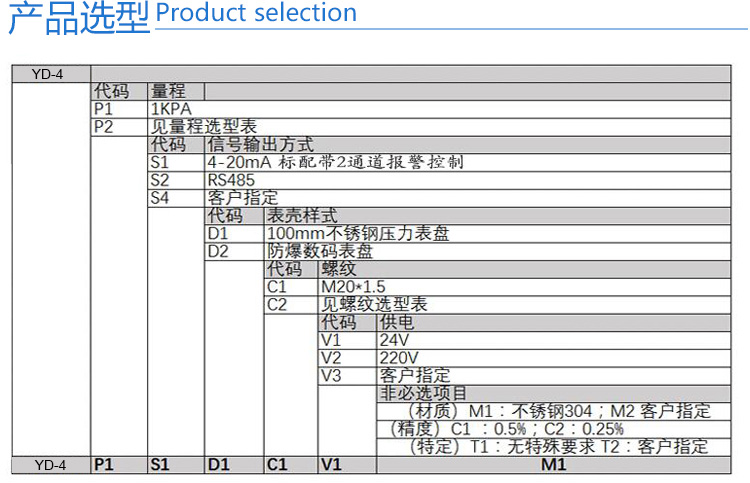The width and height of the screenshot is (750, 483).
Task: Click the M1 cell in the bottom row
Action: click(x=553, y=465)
